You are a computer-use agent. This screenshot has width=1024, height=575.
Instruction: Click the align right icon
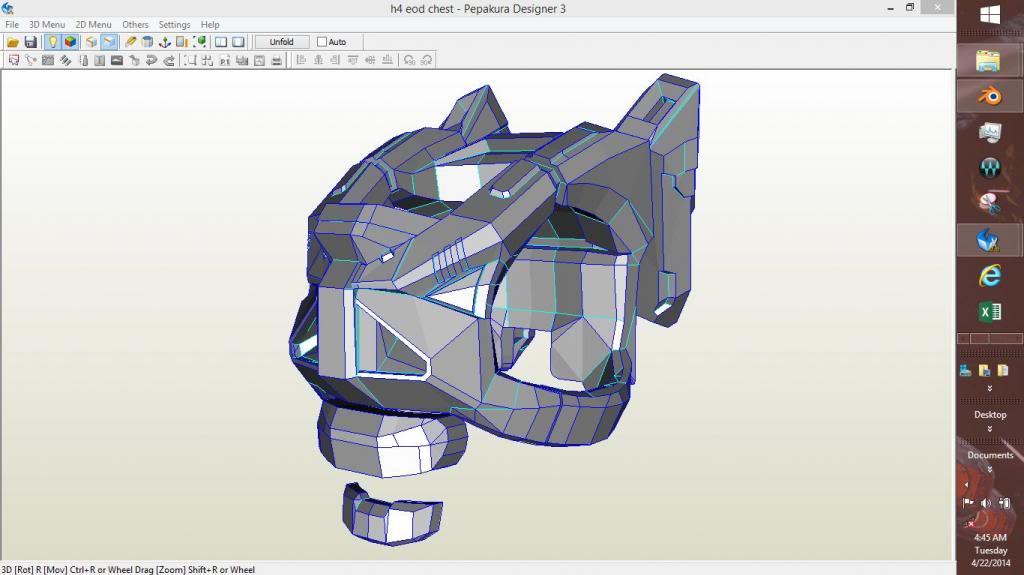336,60
